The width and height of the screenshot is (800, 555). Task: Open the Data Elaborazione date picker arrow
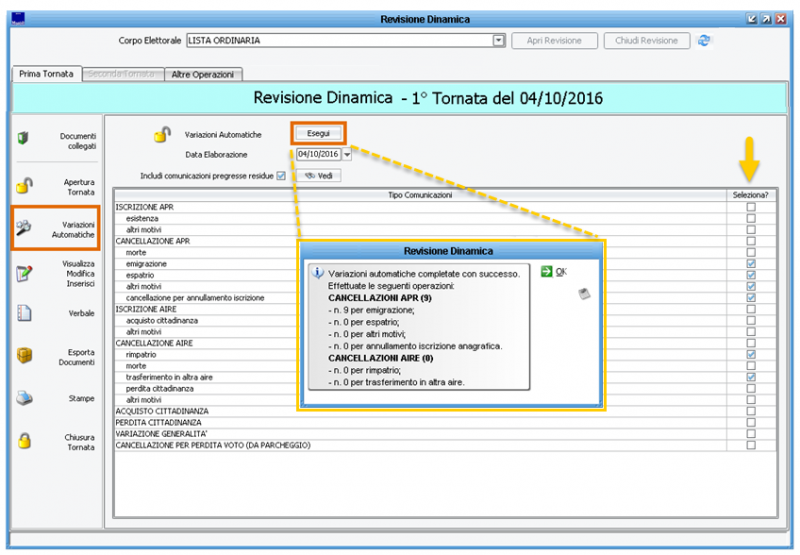(347, 155)
